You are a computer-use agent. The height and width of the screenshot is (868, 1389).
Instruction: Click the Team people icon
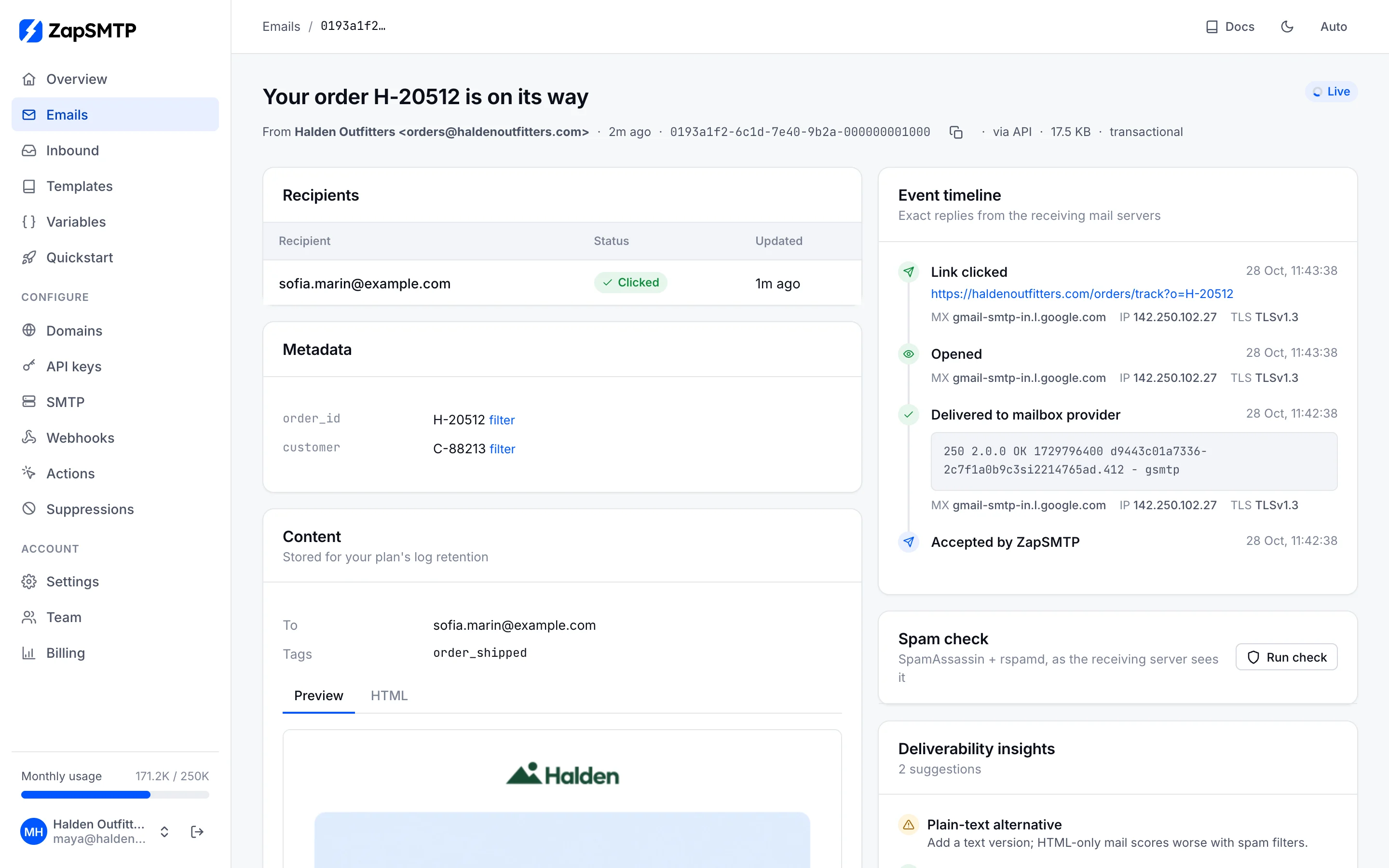29,617
